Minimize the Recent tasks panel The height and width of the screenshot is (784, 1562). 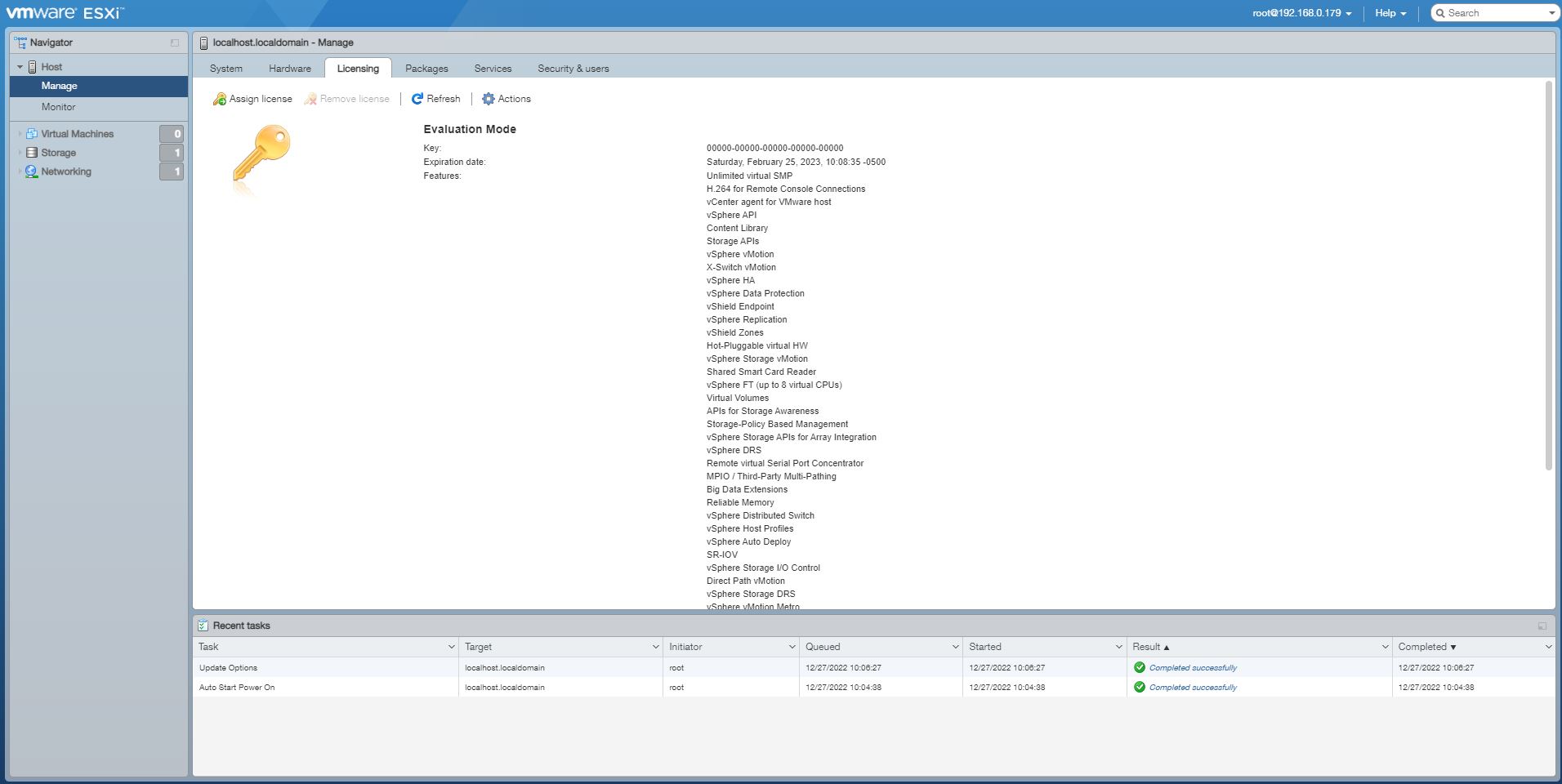(1542, 626)
